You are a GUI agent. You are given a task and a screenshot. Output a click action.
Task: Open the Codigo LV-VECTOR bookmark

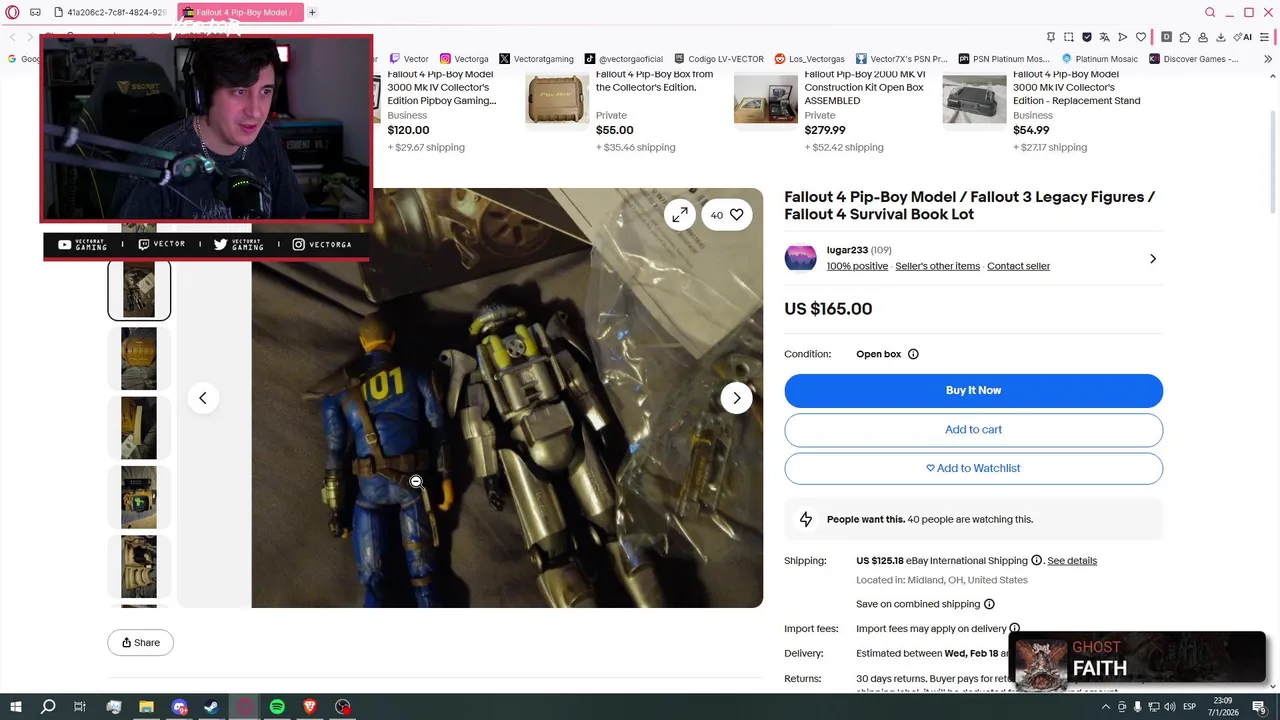(719, 59)
